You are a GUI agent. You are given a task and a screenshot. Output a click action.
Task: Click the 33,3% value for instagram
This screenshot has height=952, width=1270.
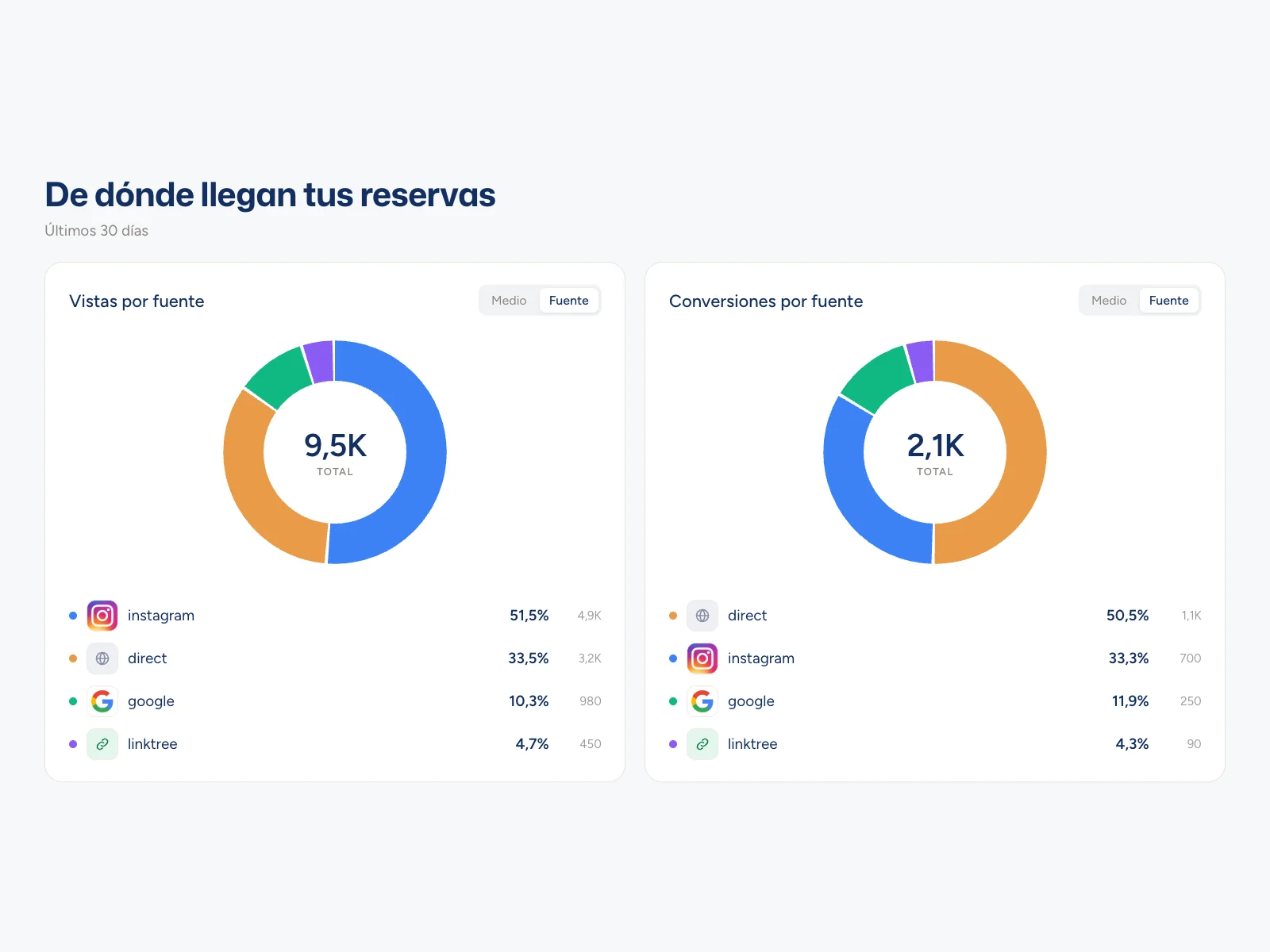pyautogui.click(x=1129, y=658)
